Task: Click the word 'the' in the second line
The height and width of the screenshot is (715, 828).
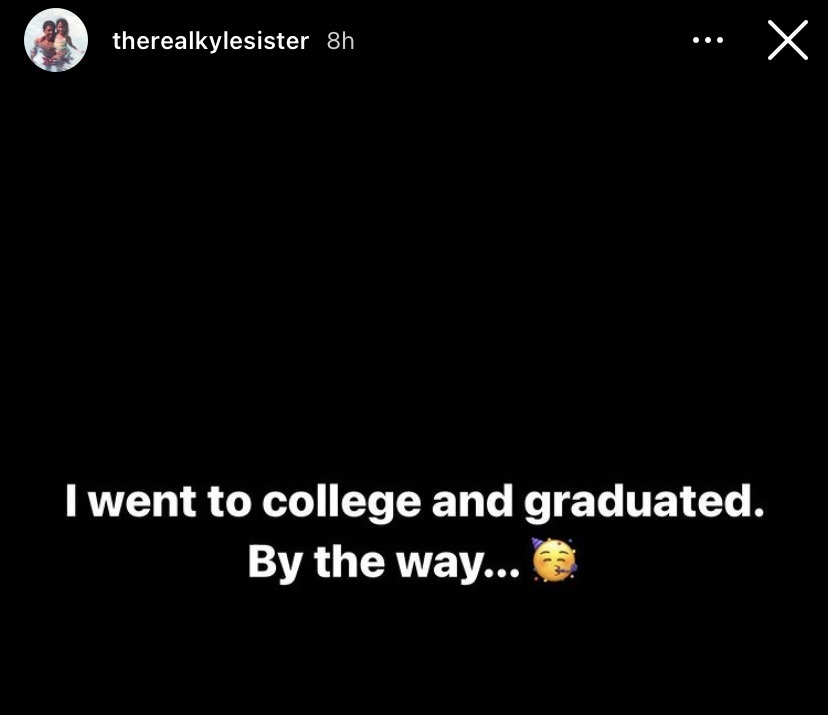Action: pos(347,563)
